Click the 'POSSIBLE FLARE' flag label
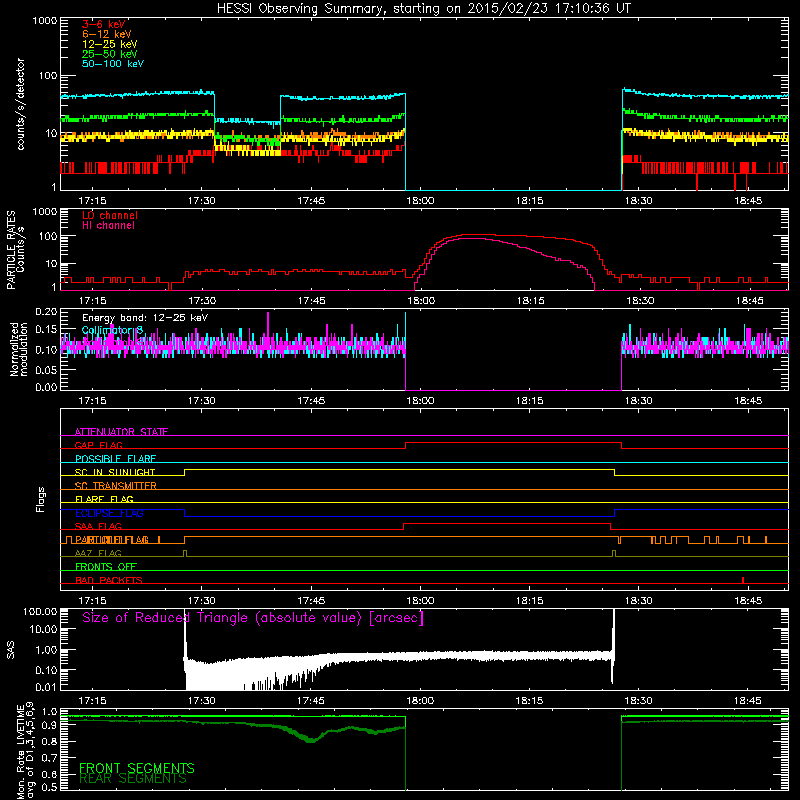Image resolution: width=800 pixels, height=800 pixels. pos(115,459)
